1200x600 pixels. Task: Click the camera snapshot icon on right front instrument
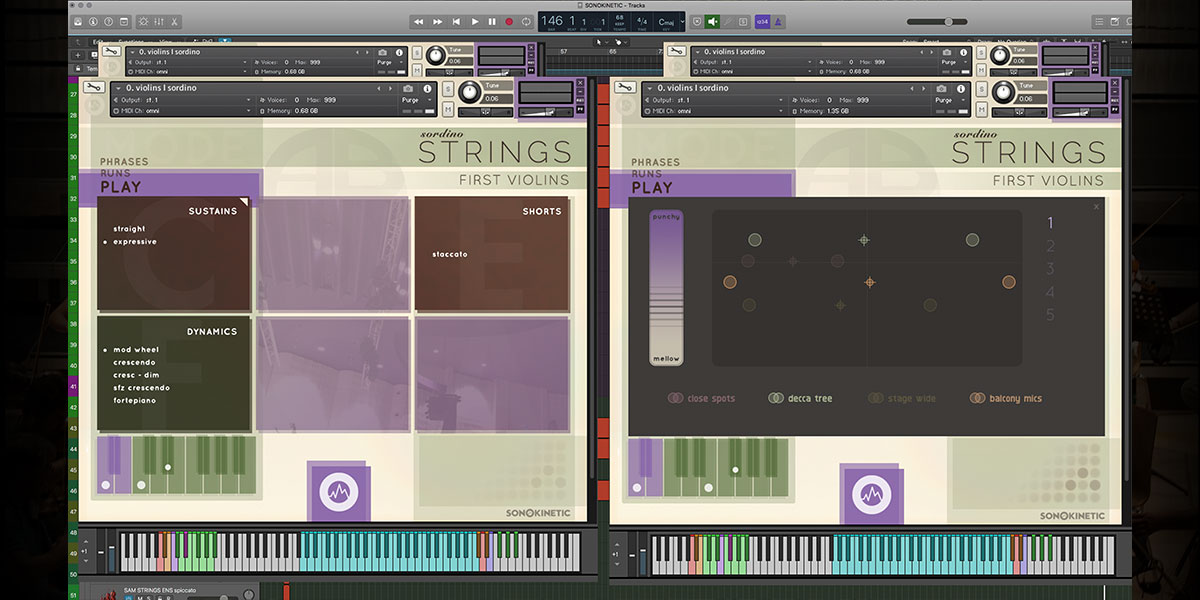click(942, 88)
